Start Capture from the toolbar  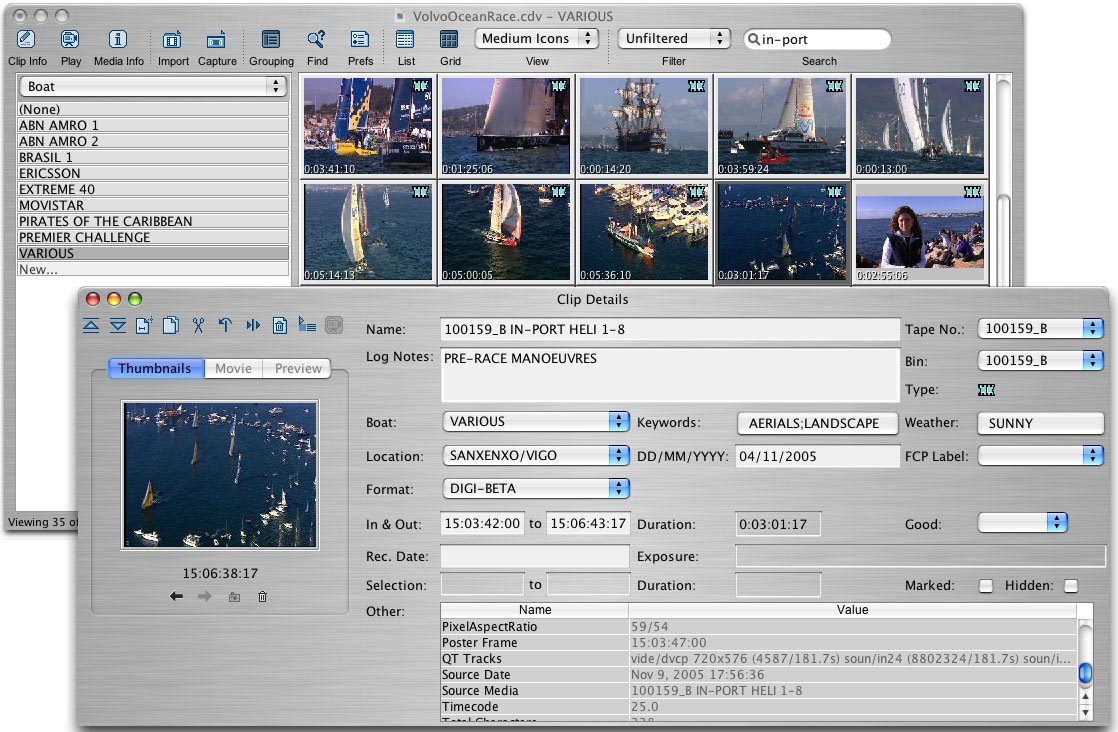pyautogui.click(x=216, y=40)
